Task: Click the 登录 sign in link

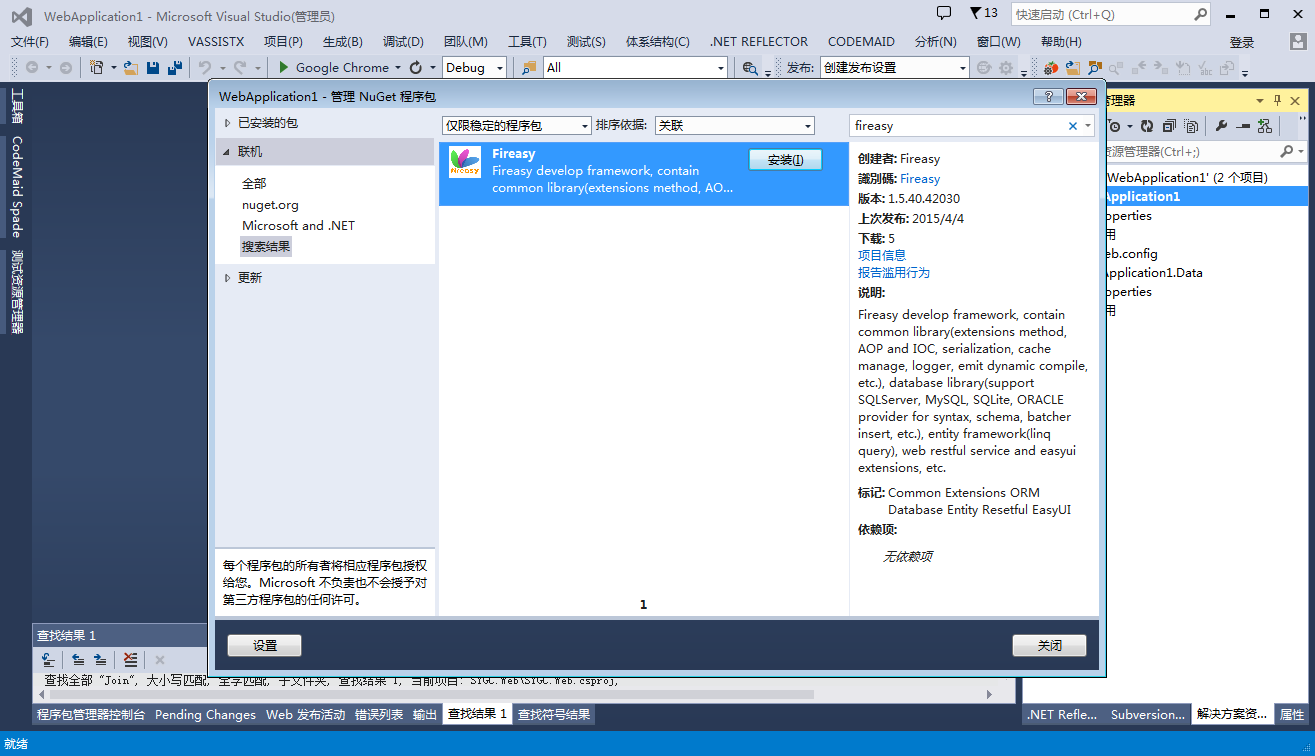Action: tap(1242, 42)
